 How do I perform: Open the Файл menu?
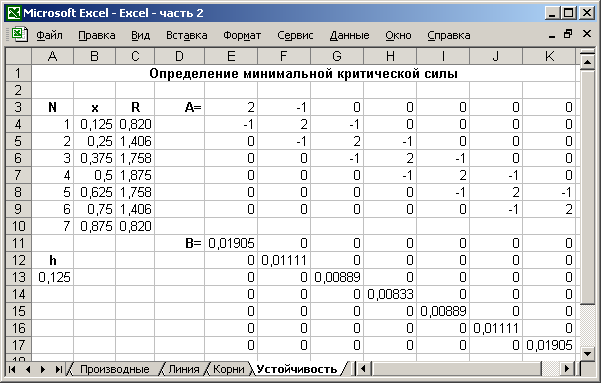pos(49,35)
